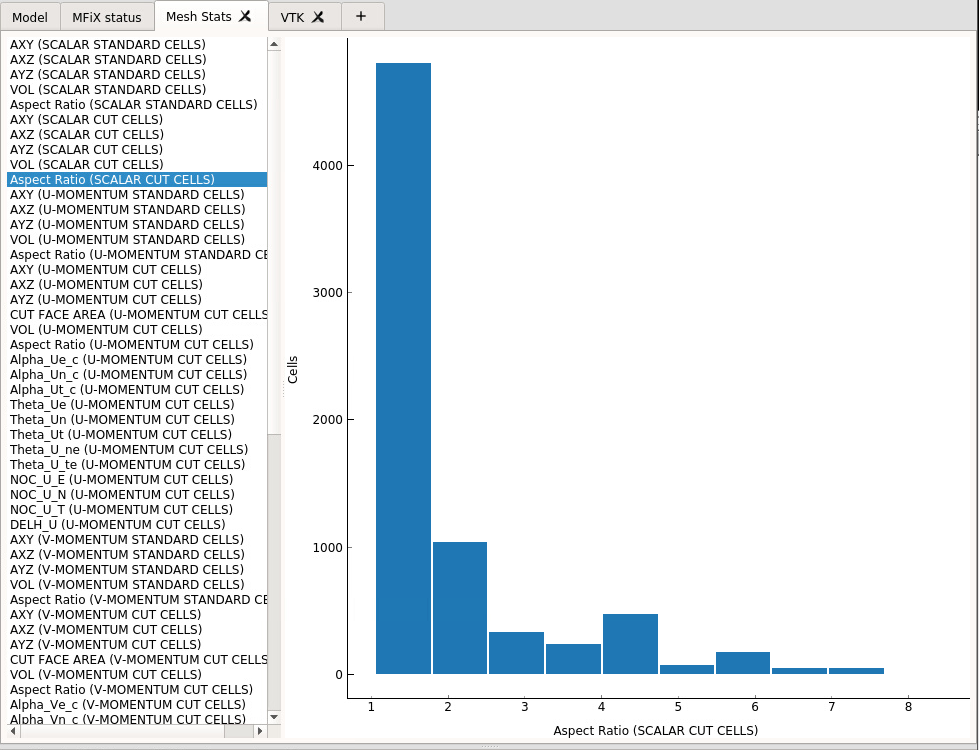Click the vertical scrollbar of the list

tap(274, 240)
